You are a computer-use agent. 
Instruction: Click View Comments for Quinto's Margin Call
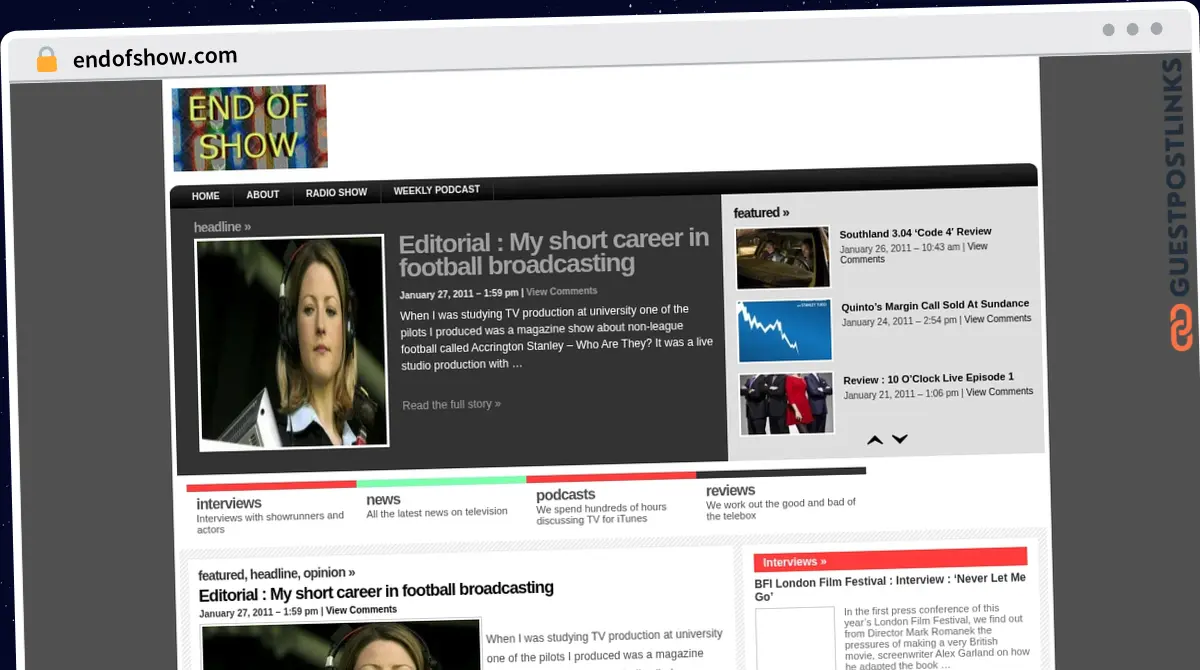pos(997,319)
